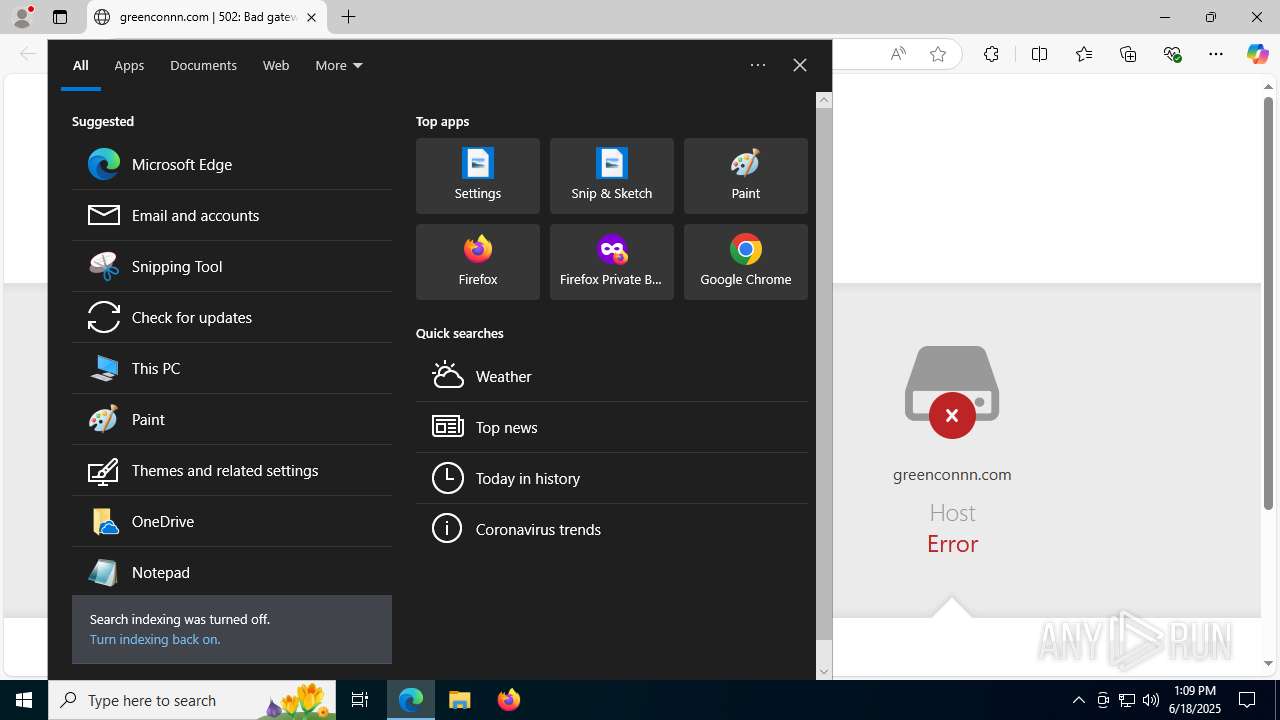Viewport: 1280px width, 720px height.
Task: Open the Action Center notifications
Action: 1247,700
